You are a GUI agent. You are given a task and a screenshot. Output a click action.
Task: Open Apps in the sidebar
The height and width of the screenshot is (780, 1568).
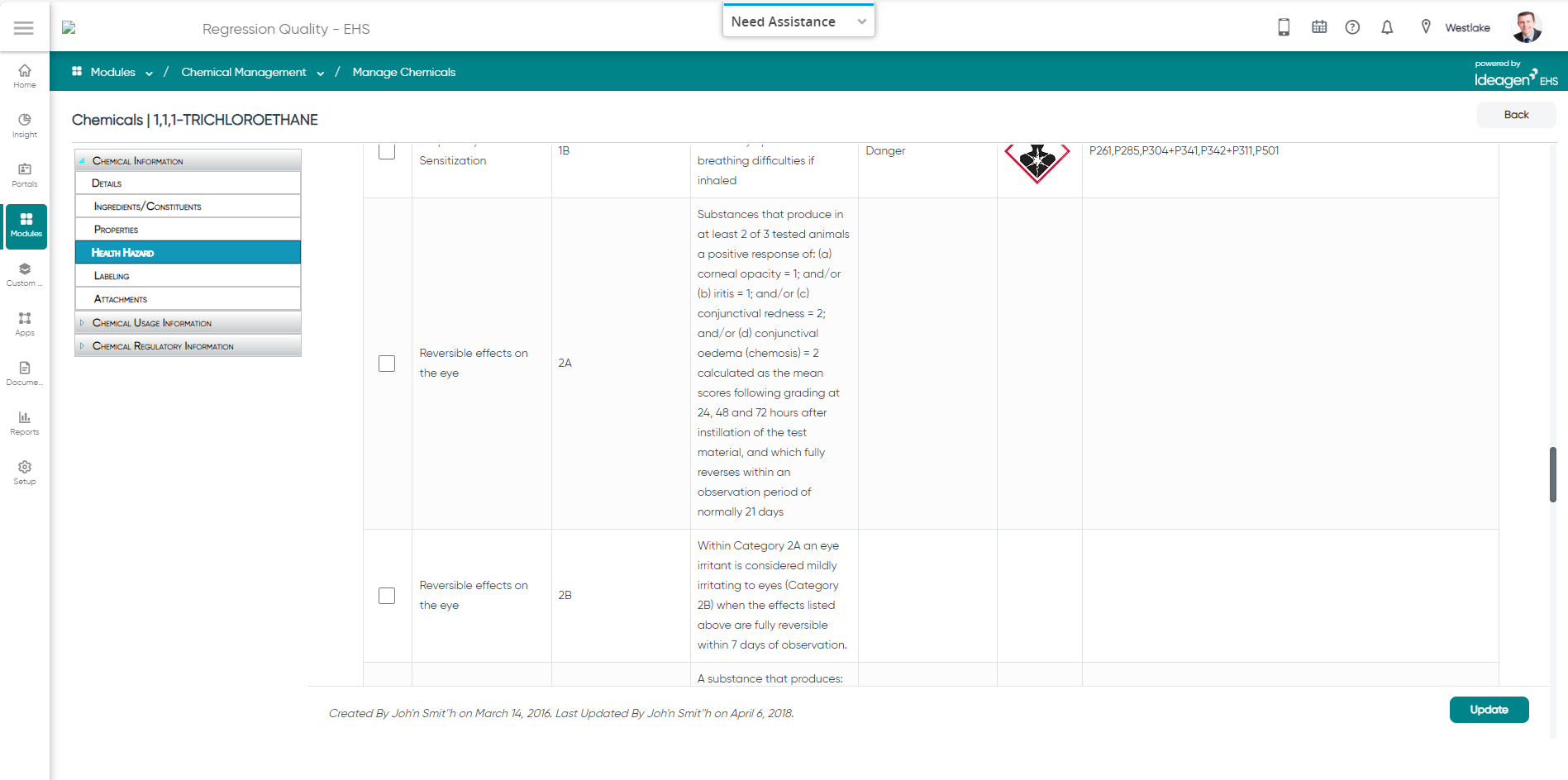25,324
